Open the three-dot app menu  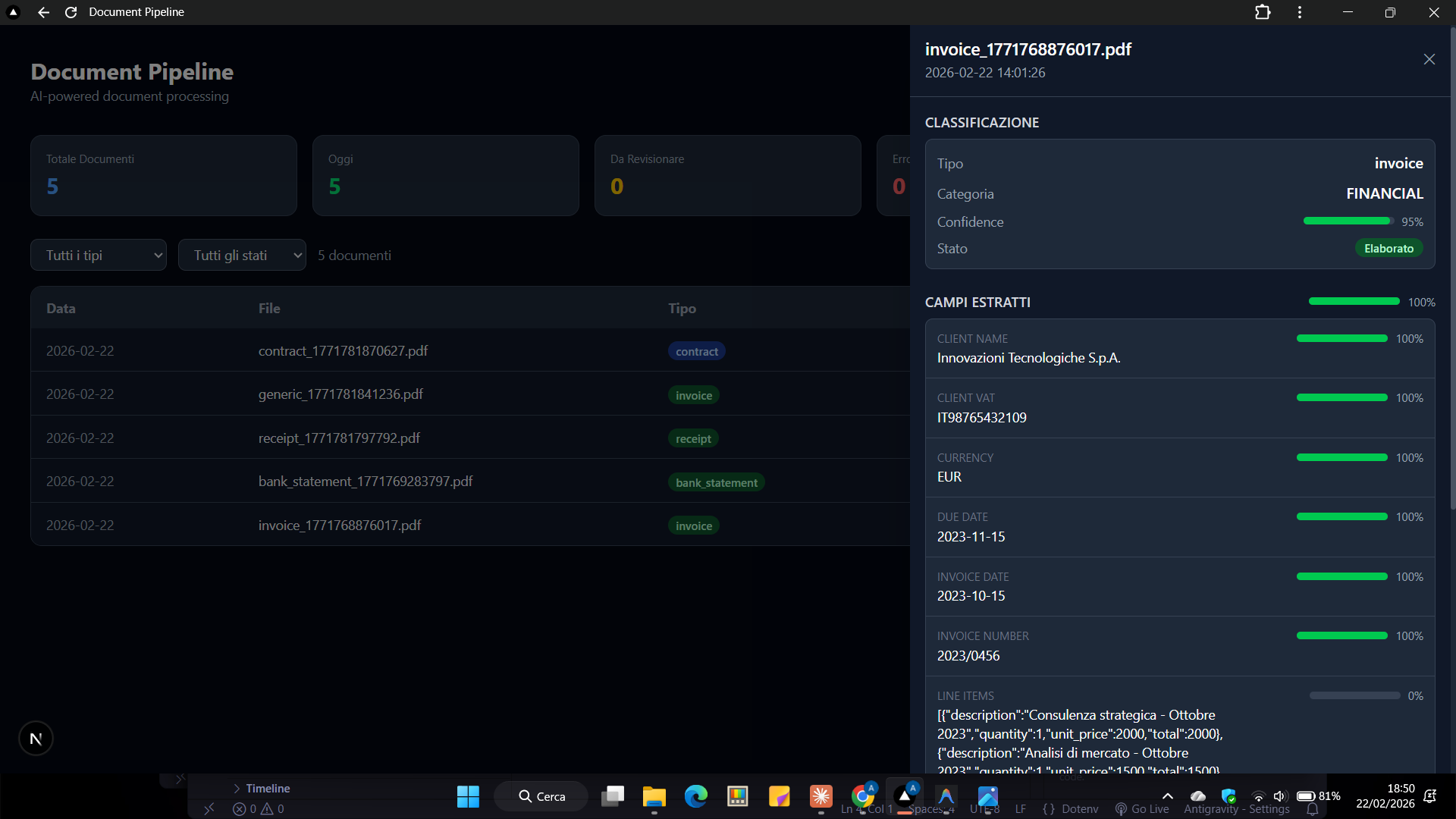pos(1300,12)
